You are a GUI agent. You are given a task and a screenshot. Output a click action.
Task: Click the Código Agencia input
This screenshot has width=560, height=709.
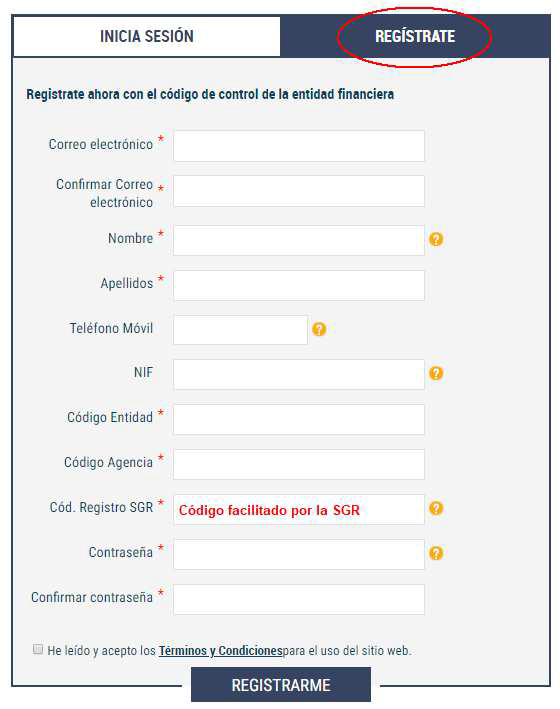click(x=299, y=464)
